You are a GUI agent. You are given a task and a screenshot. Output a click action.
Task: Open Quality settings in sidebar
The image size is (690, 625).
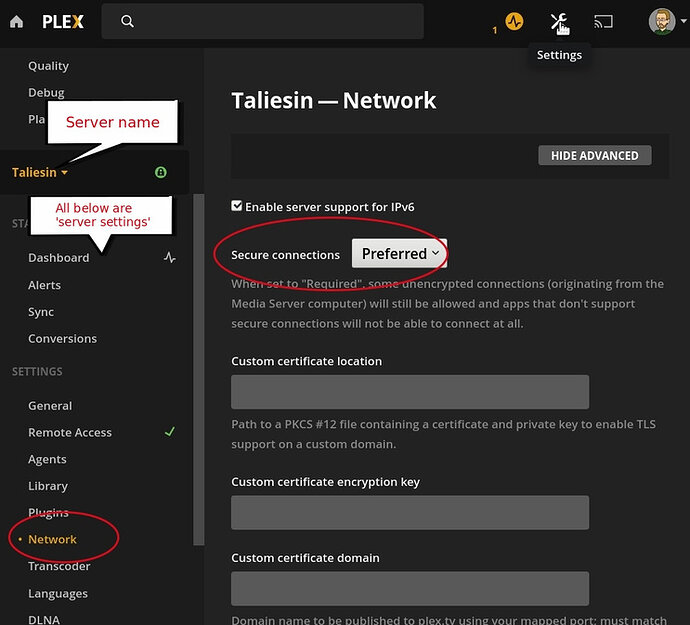48,66
